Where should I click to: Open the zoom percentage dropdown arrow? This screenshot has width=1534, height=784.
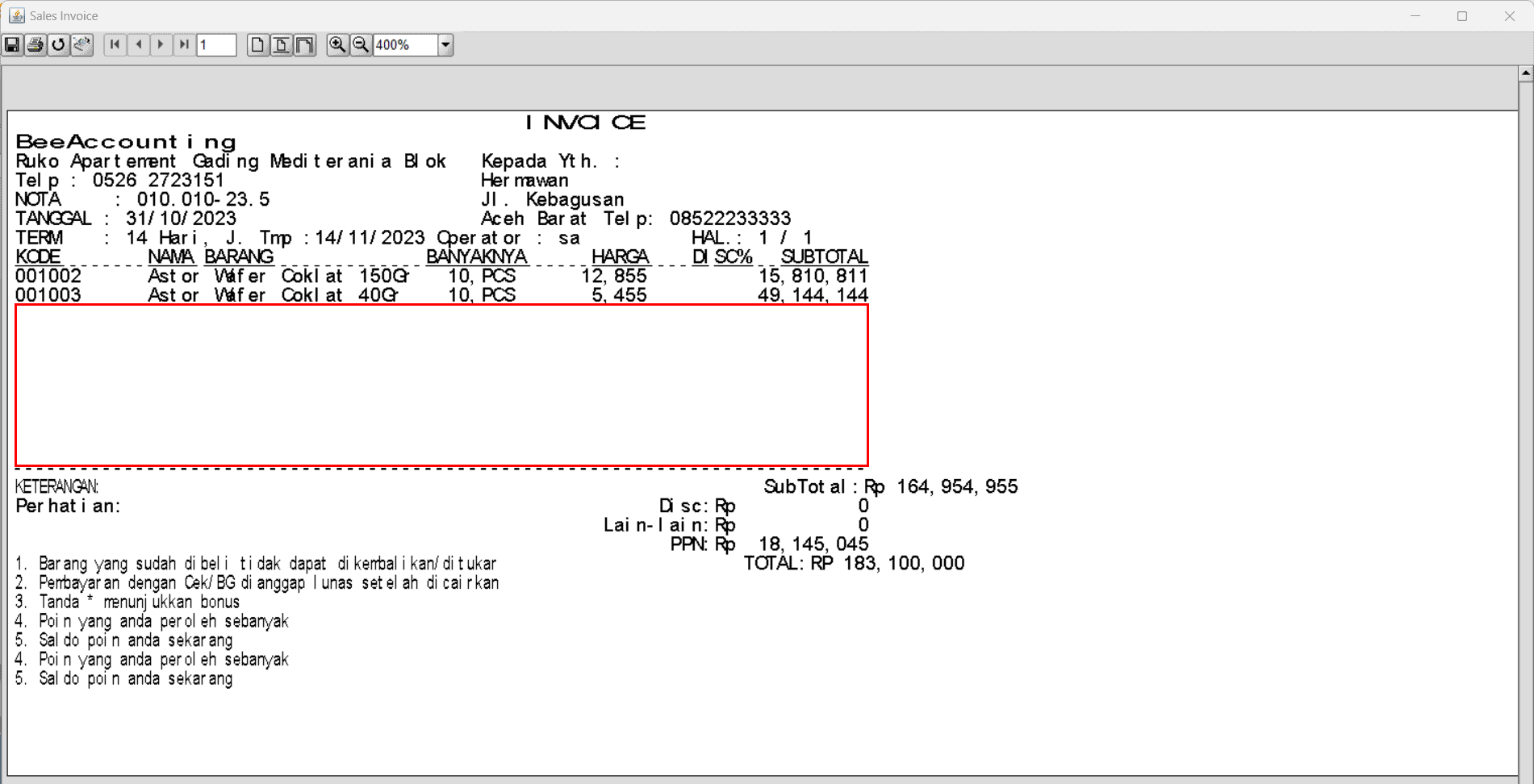[x=445, y=45]
